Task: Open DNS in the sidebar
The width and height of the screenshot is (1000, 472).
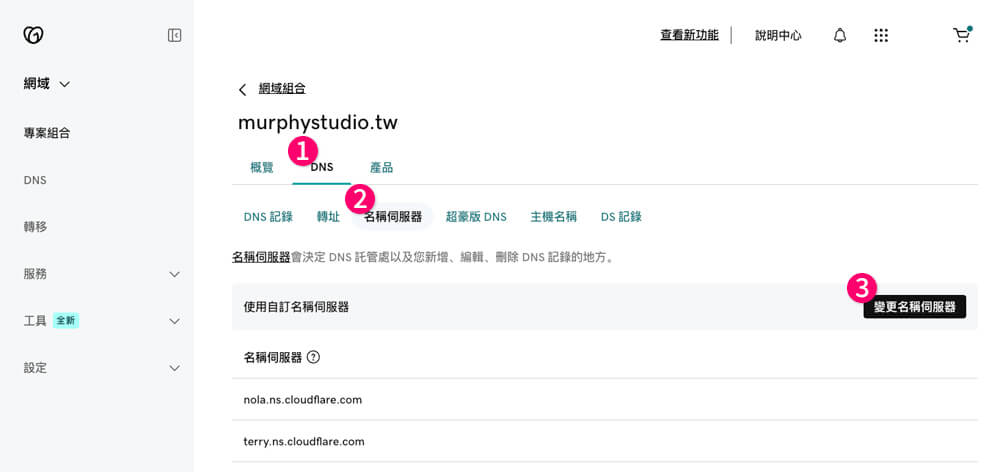Action: click(35, 180)
